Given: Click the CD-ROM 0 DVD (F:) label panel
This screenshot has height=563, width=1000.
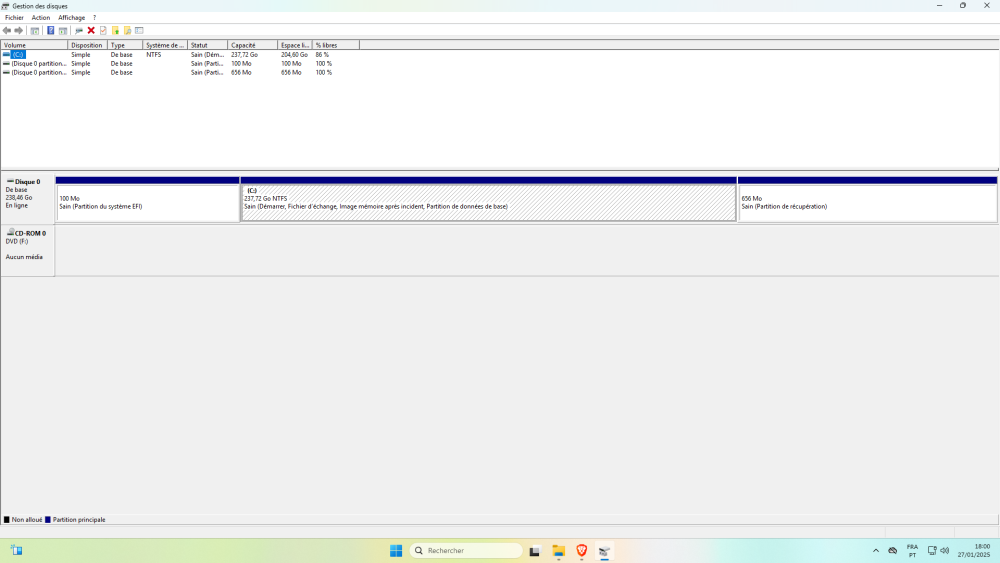Looking at the screenshot, I should (x=27, y=250).
